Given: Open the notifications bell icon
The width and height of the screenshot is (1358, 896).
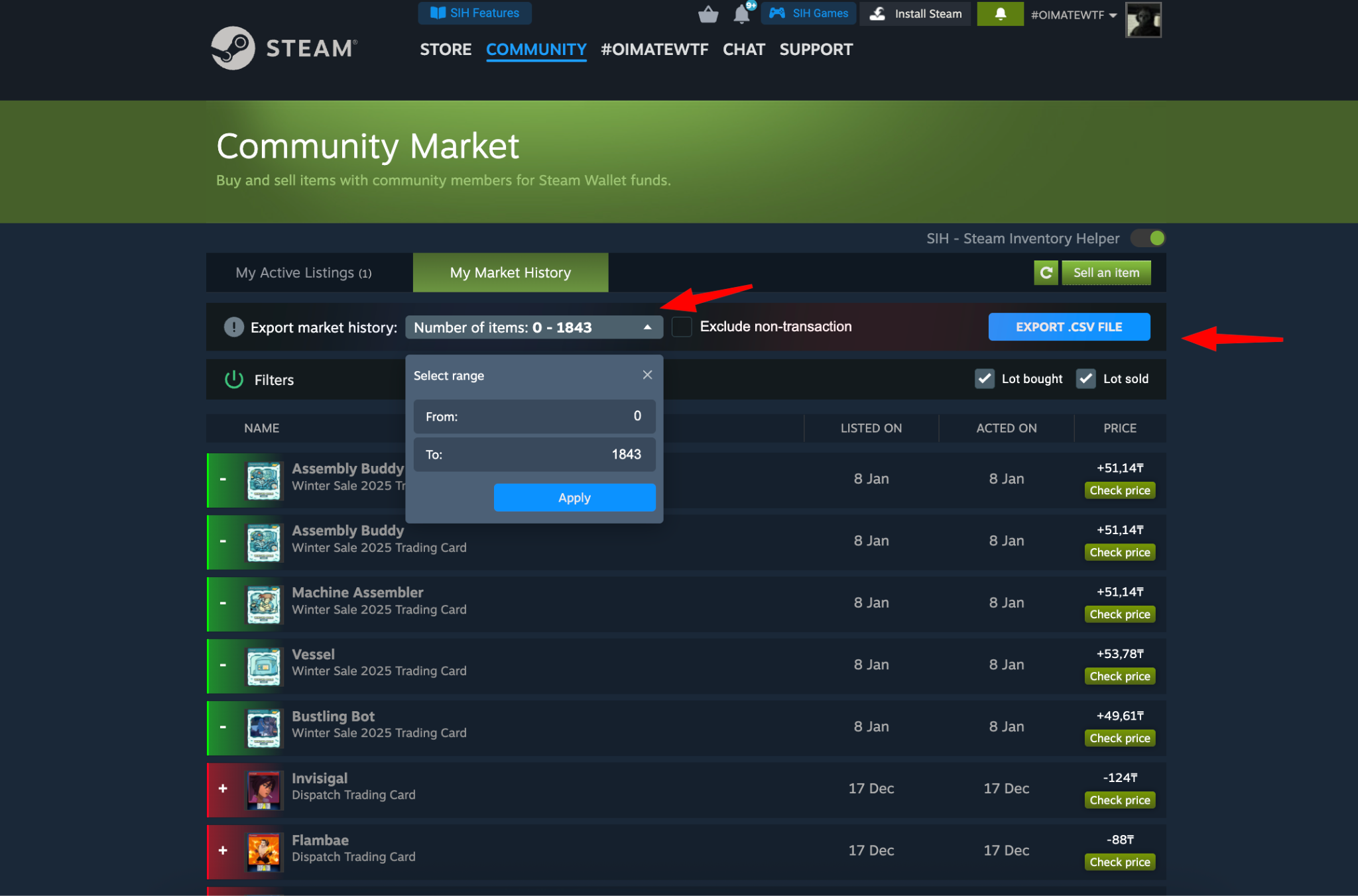Looking at the screenshot, I should (x=741, y=13).
